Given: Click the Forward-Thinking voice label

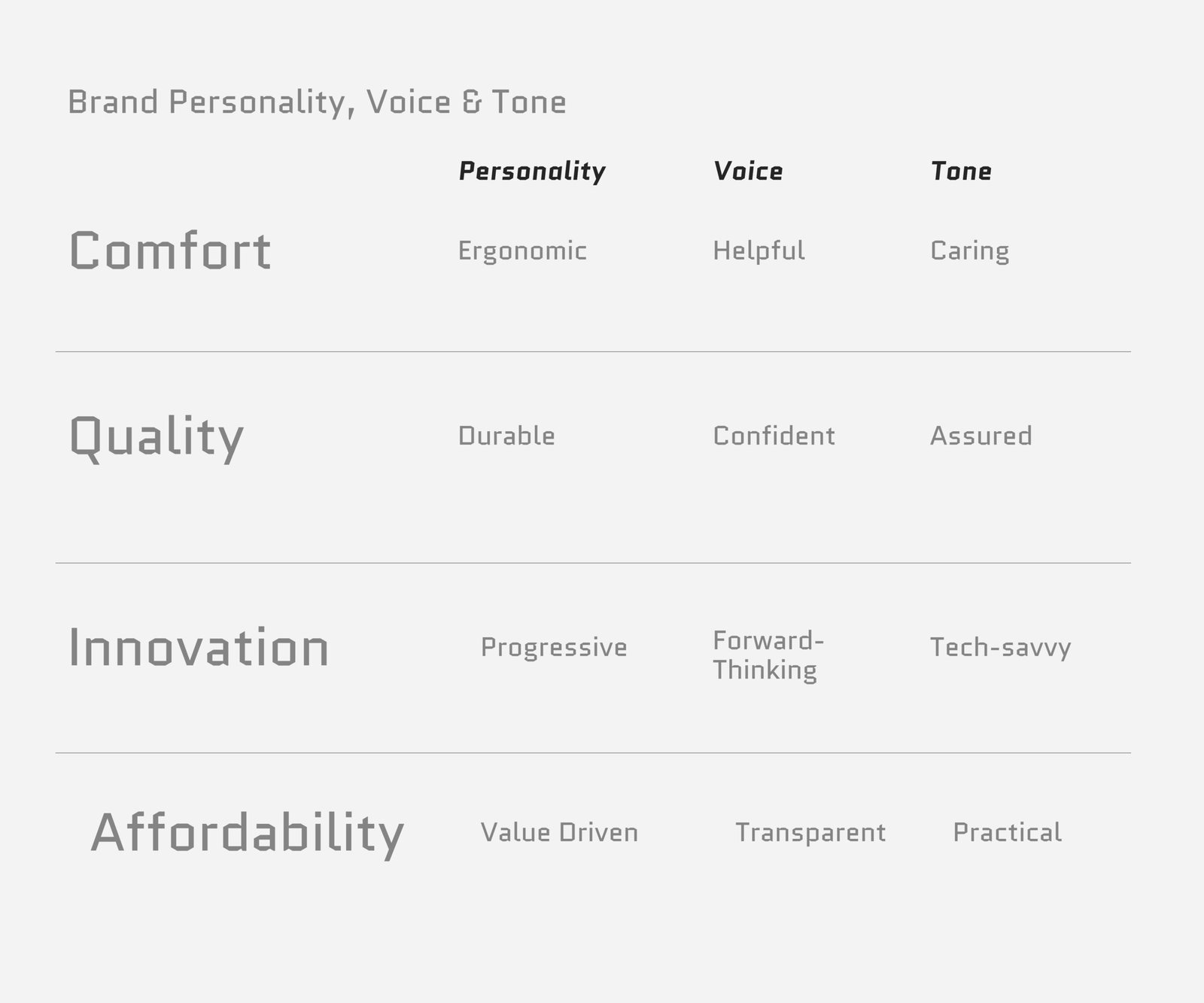Looking at the screenshot, I should (768, 655).
